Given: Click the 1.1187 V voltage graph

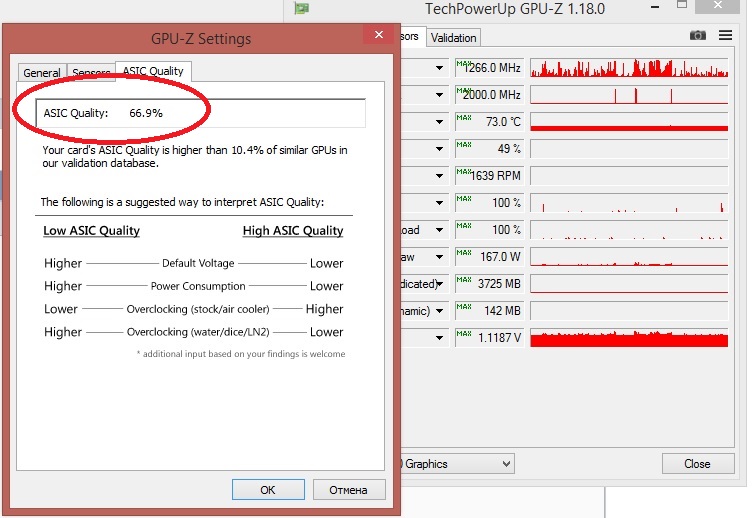Looking at the screenshot, I should tap(629, 338).
